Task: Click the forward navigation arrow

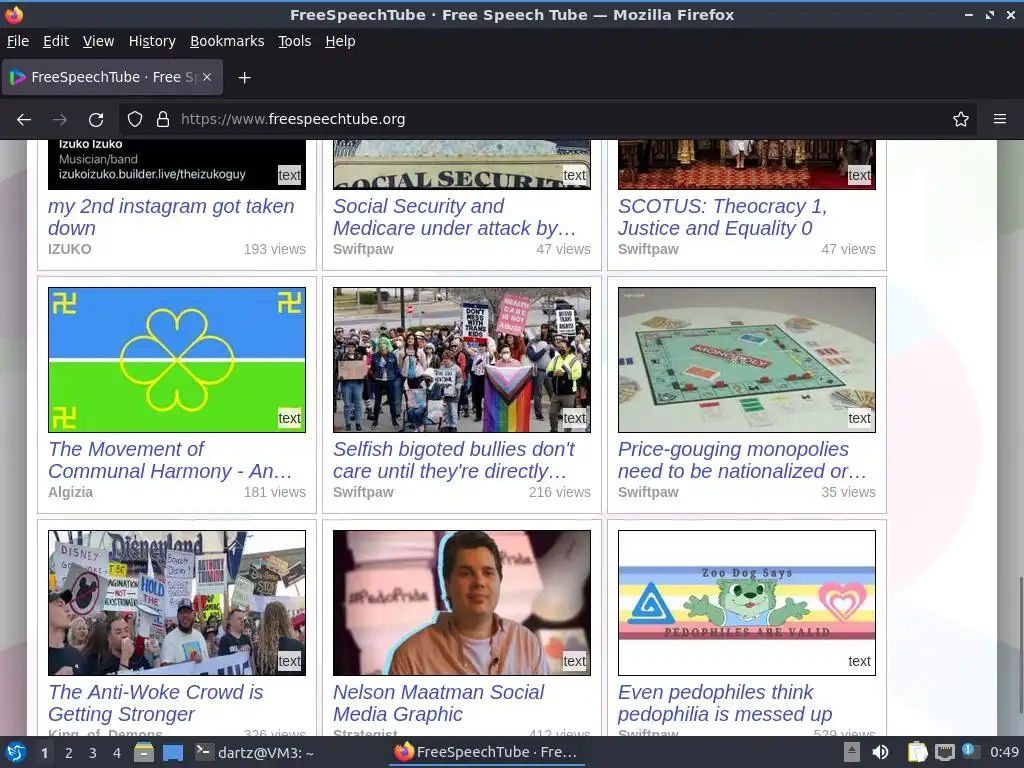Action: click(x=59, y=120)
